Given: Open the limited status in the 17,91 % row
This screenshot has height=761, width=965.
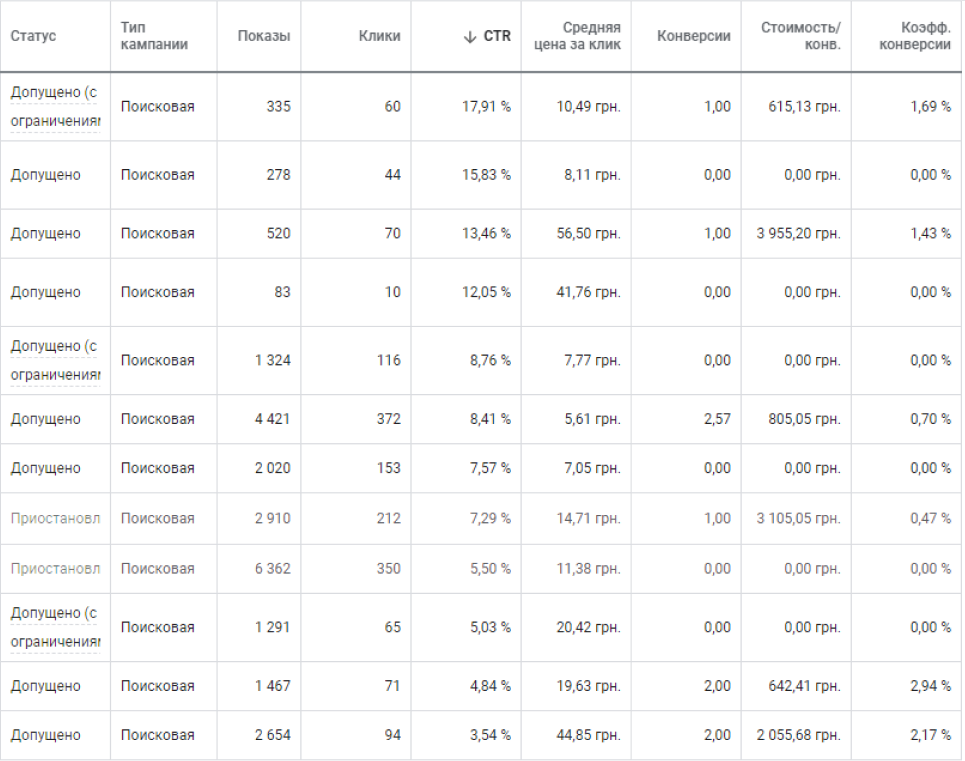Looking at the screenshot, I should coord(55,106).
